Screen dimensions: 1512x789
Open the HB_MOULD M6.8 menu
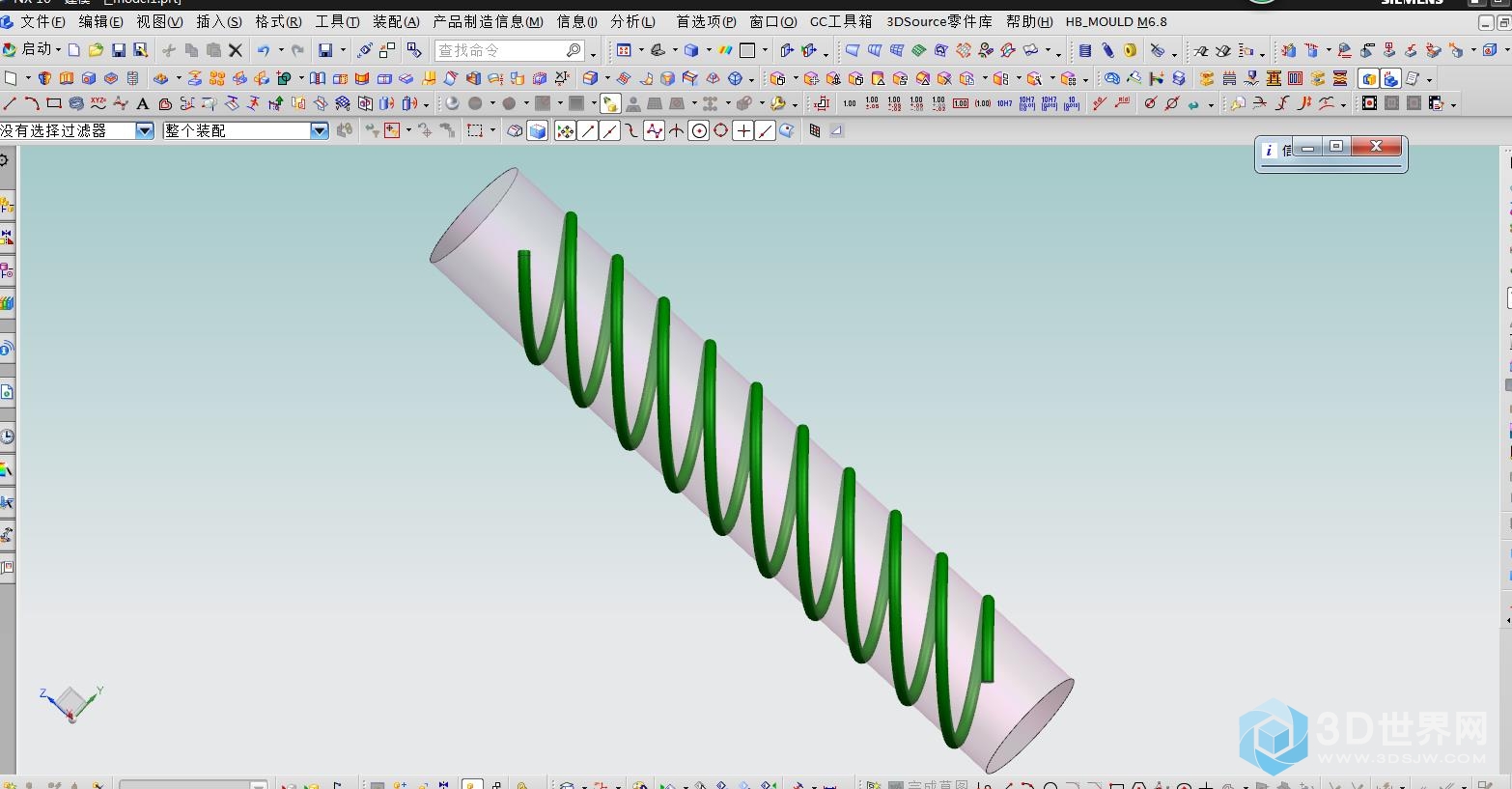point(1116,21)
